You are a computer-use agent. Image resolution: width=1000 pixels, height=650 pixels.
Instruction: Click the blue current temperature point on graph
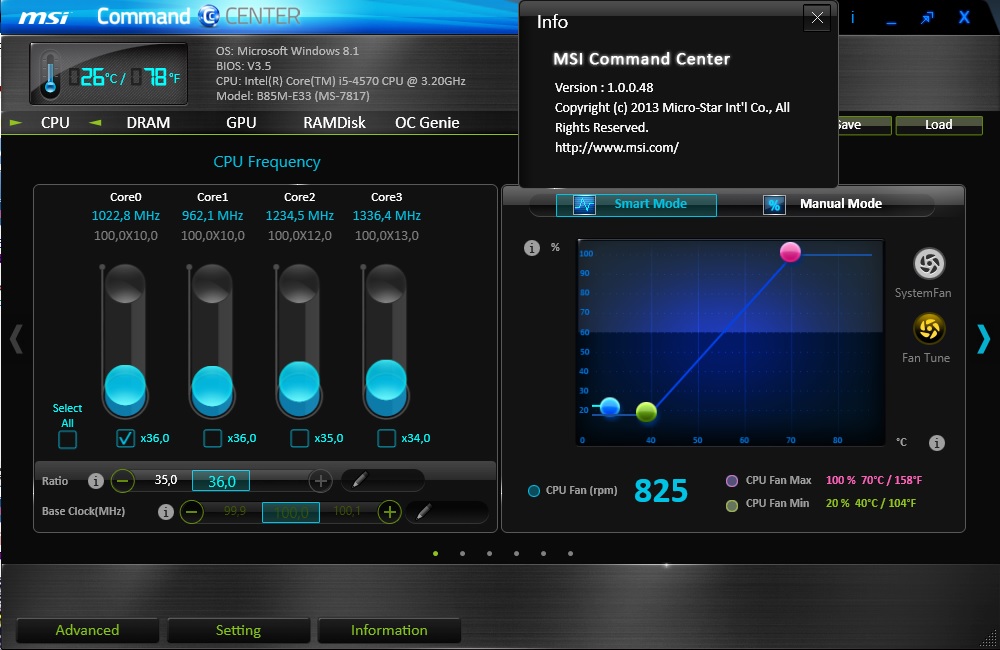tap(610, 407)
